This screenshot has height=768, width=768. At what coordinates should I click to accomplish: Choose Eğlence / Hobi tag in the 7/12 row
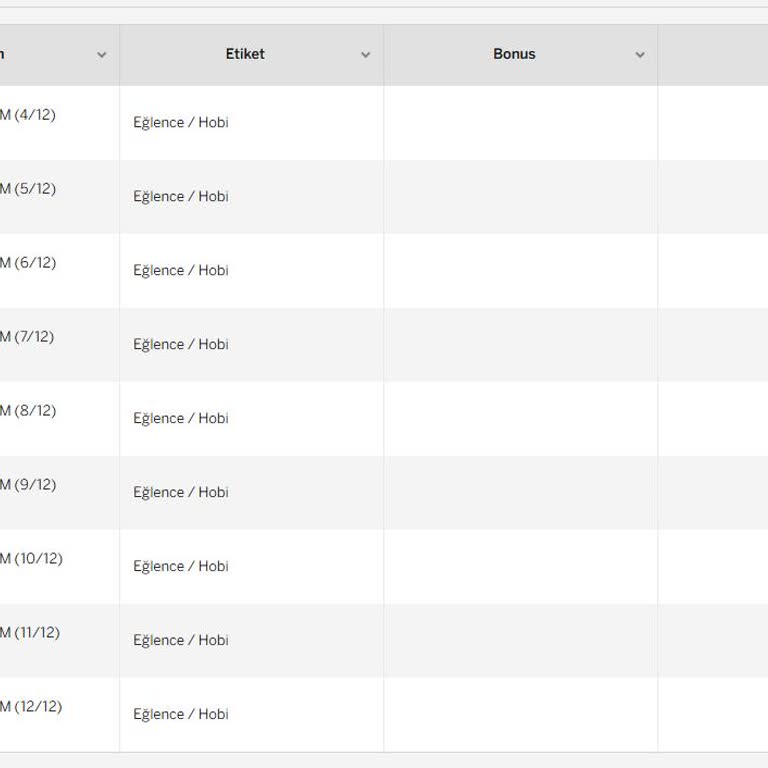pos(181,345)
